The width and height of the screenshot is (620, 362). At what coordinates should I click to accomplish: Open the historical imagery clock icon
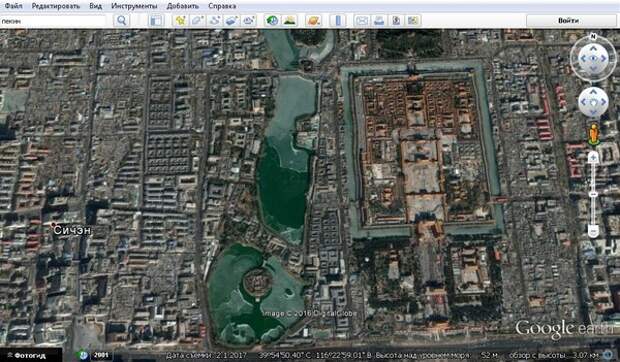272,21
